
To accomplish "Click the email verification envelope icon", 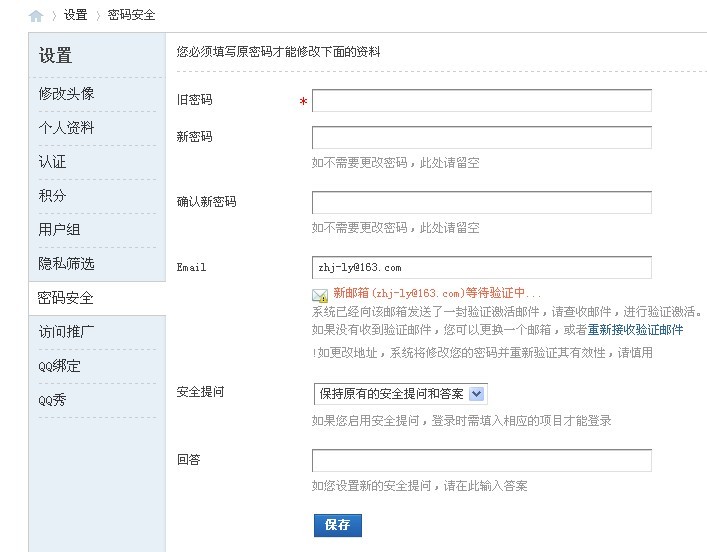I will click(320, 295).
